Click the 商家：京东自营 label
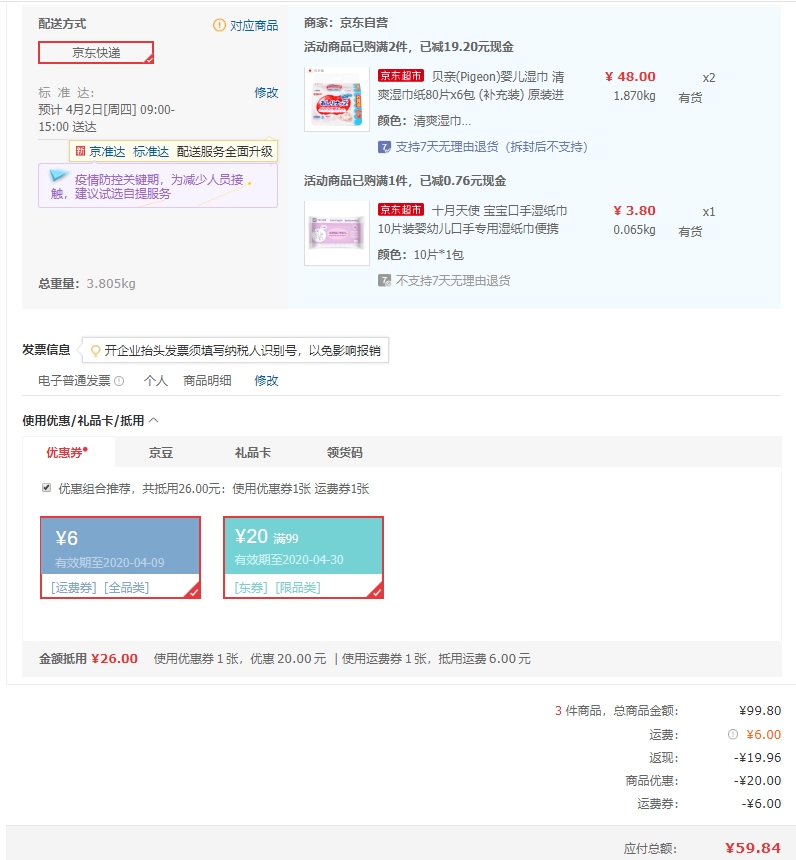This screenshot has width=796, height=860. 346,23
